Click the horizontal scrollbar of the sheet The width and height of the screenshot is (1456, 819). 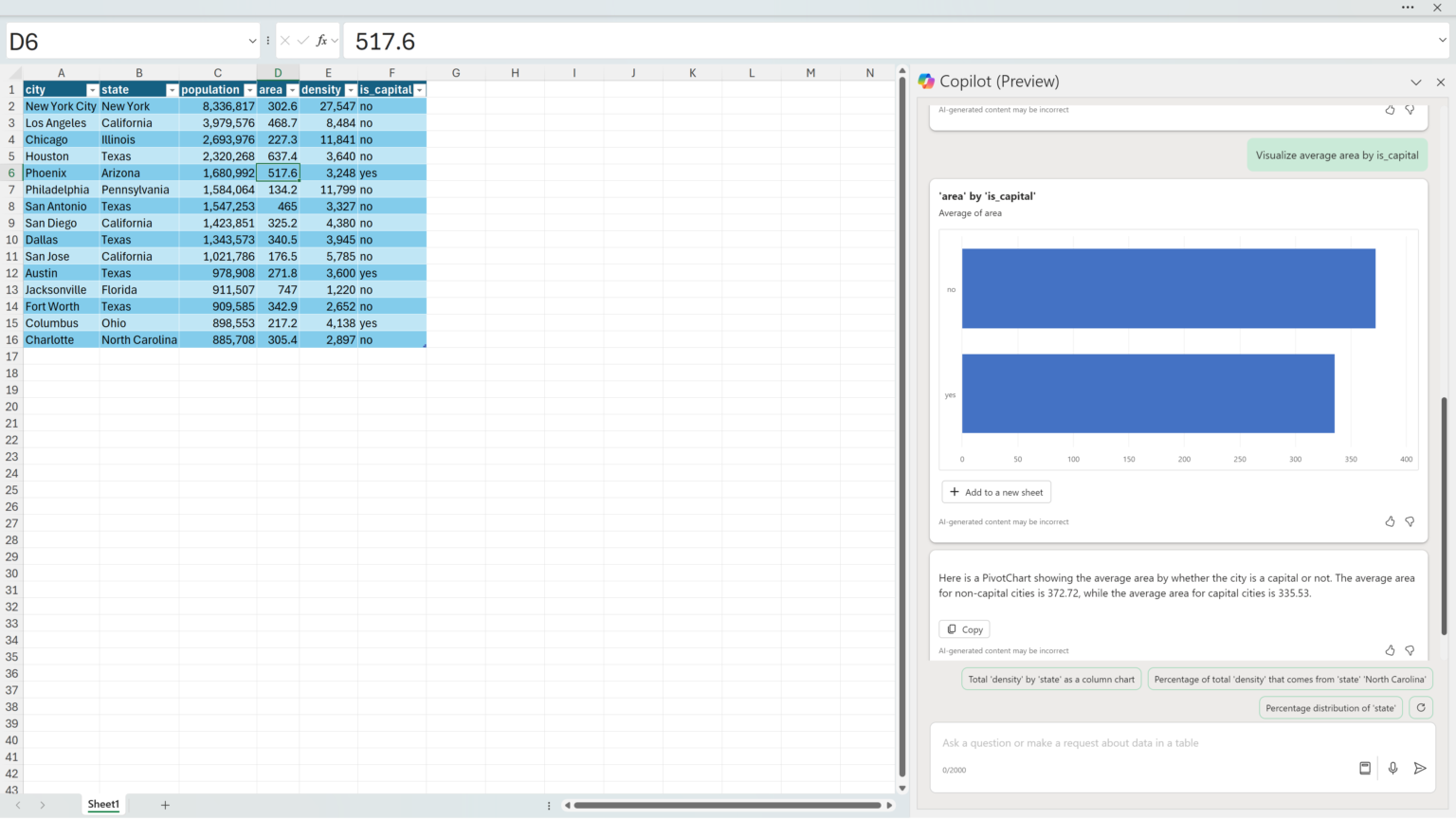727,806
